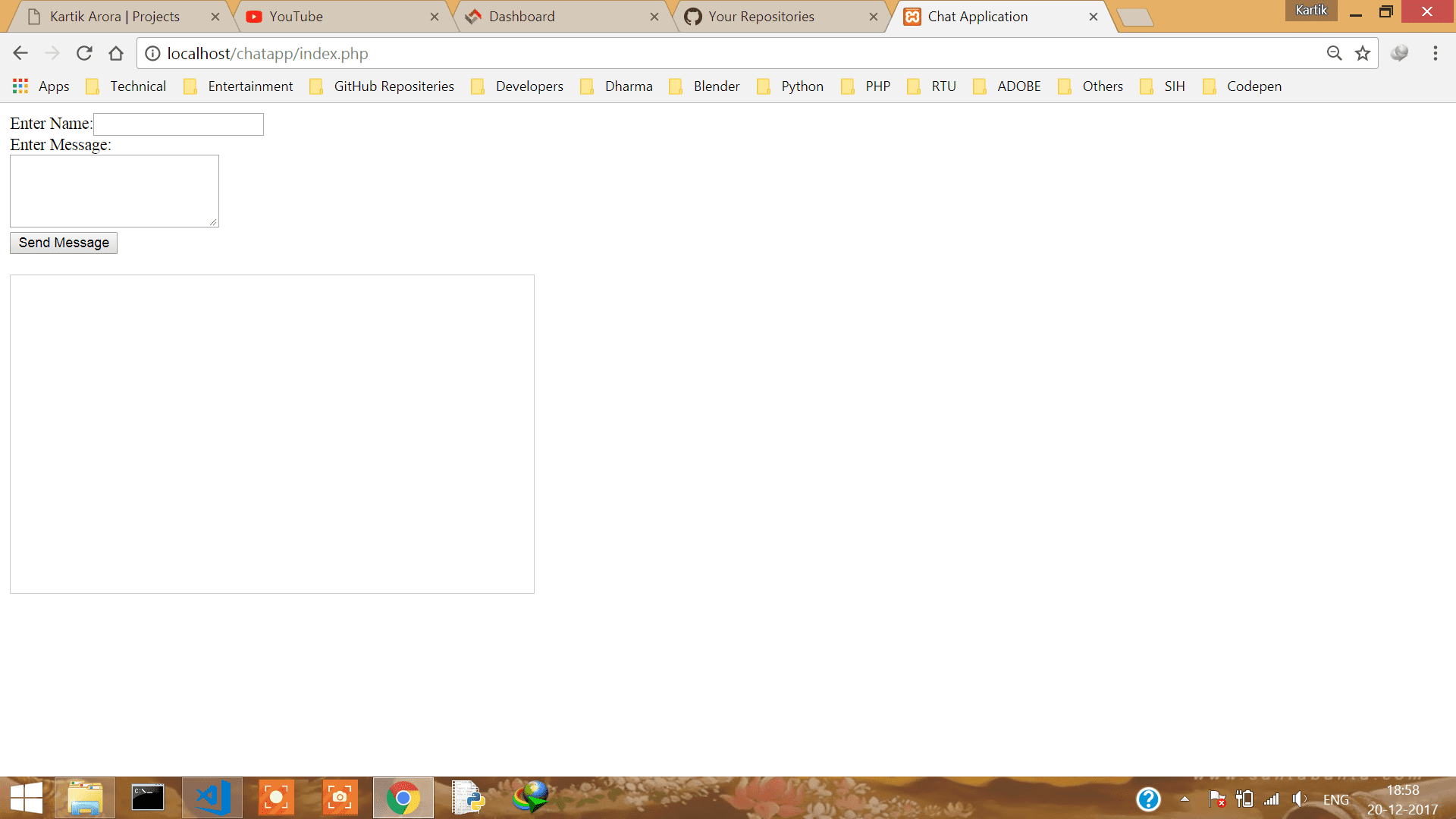Open the Windows Start menu
Screen dimensions: 1456x819
(27, 798)
